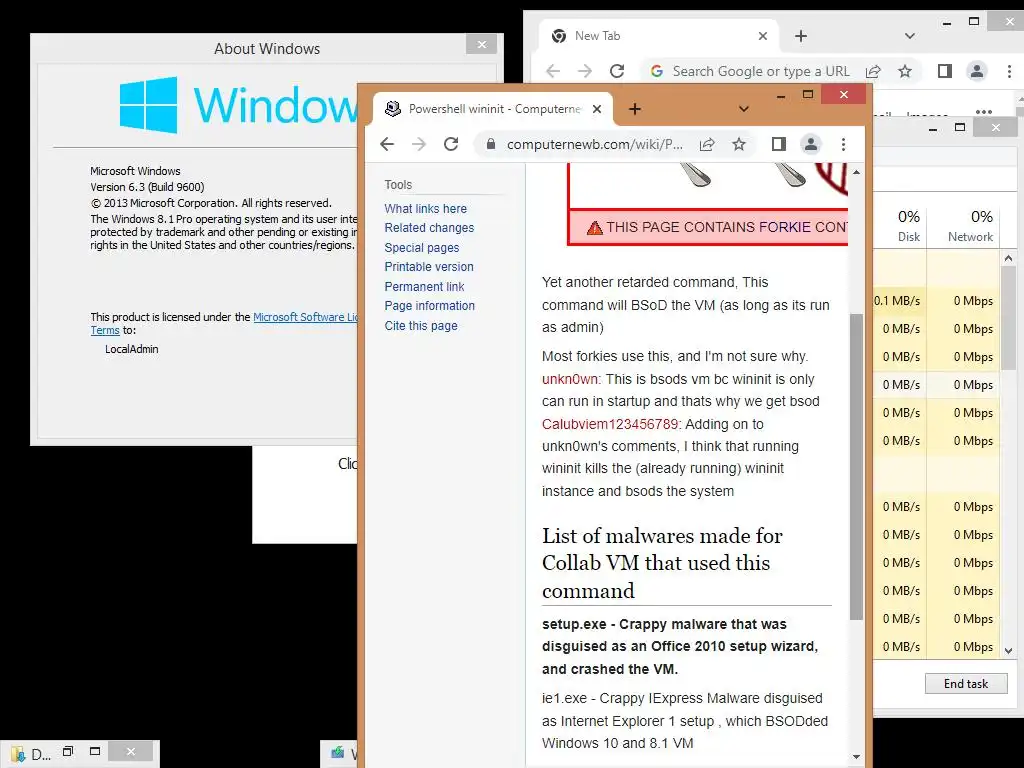Open Printable version link
This screenshot has height=768, width=1024.
click(x=429, y=266)
